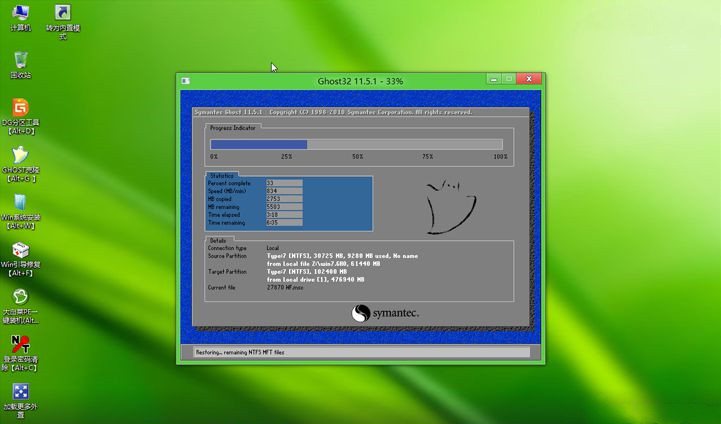721x424 pixels.
Task: Click the Time elapsed value field
Action: point(284,215)
